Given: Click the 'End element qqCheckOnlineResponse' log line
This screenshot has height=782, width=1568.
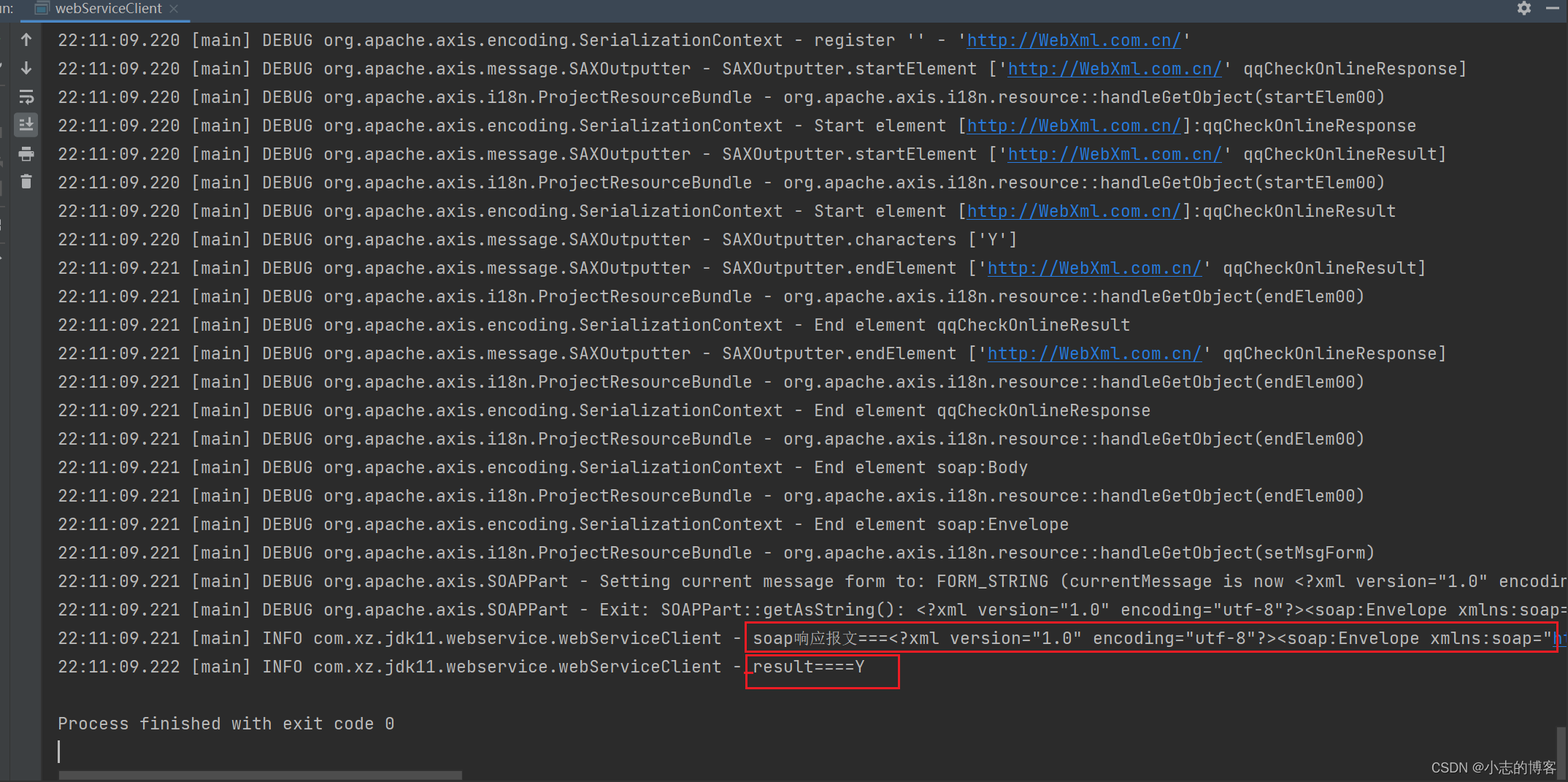Looking at the screenshot, I should click(604, 410).
